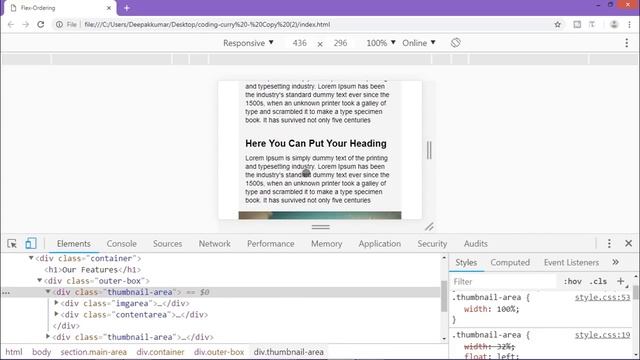Grab the right viewport resize handle
The image size is (640, 360).
click(x=429, y=150)
